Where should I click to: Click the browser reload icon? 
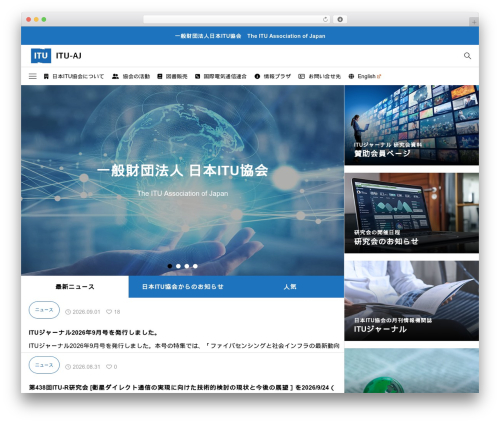pyautogui.click(x=325, y=19)
